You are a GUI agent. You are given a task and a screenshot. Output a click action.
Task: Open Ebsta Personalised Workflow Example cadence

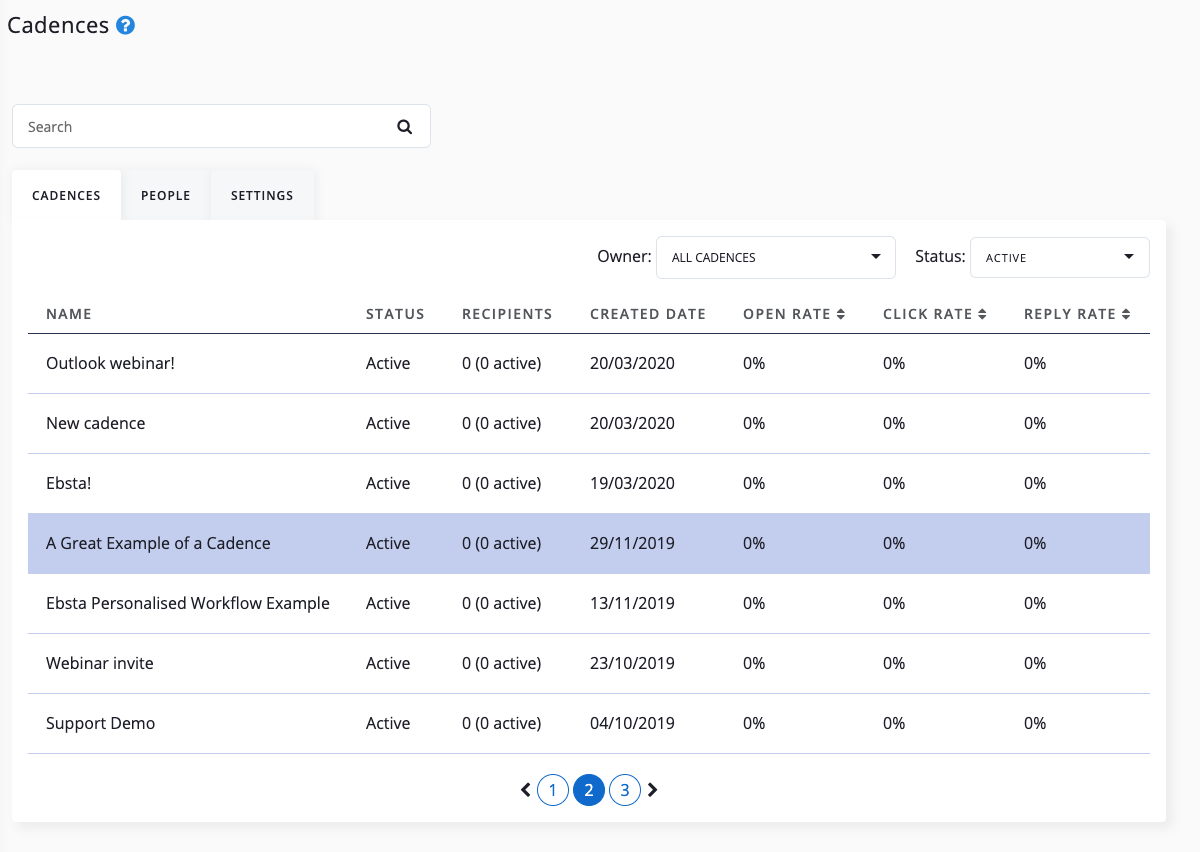[x=188, y=603]
